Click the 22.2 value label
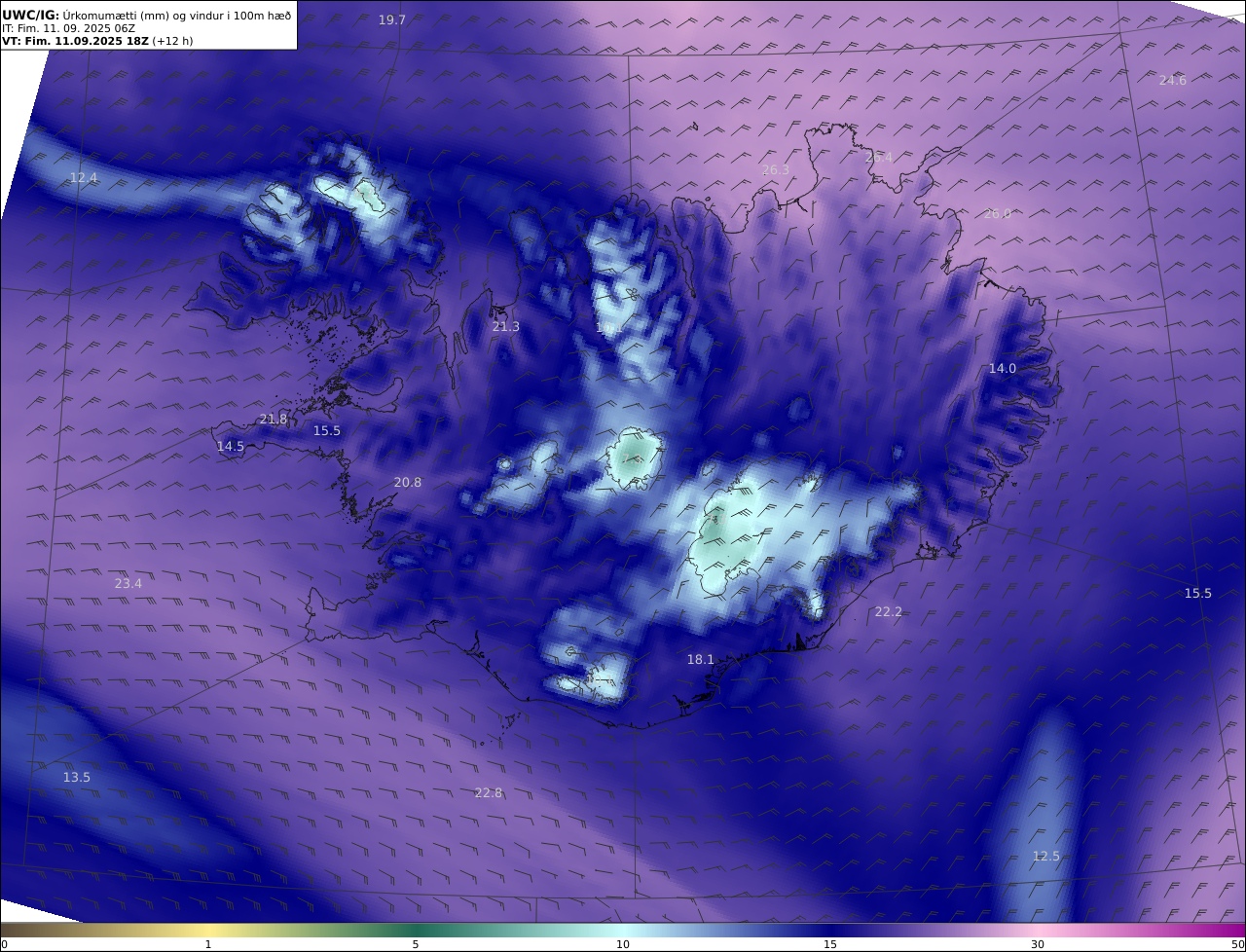 point(889,612)
